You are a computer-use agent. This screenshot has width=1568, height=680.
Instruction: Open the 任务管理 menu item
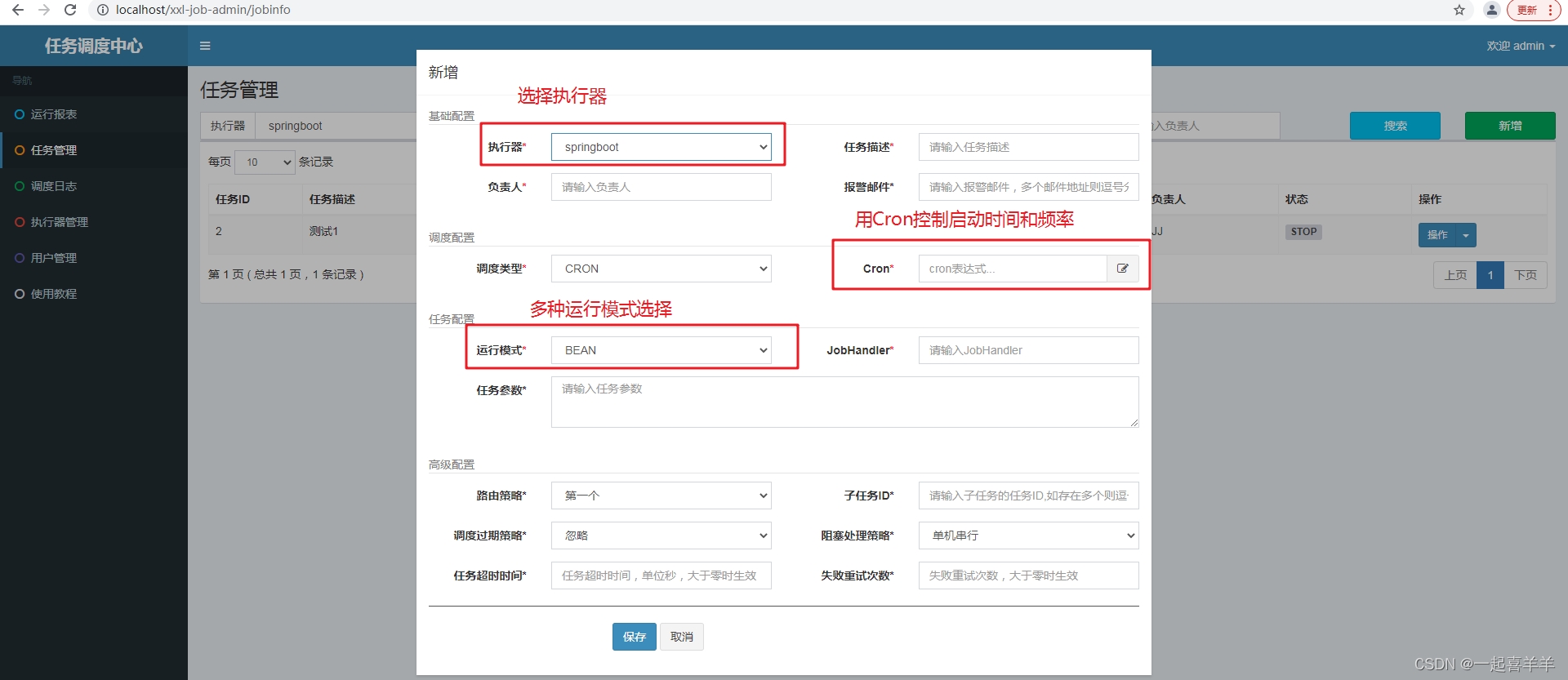(x=94, y=150)
